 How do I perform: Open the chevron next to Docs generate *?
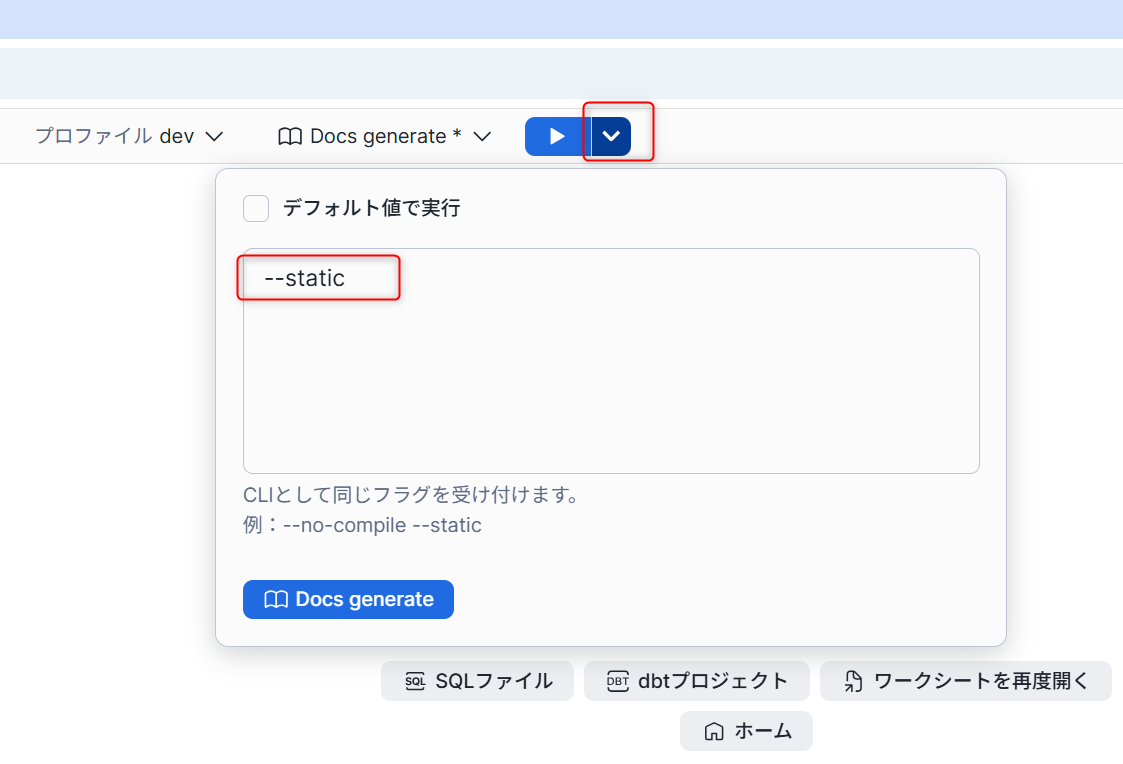[x=482, y=136]
